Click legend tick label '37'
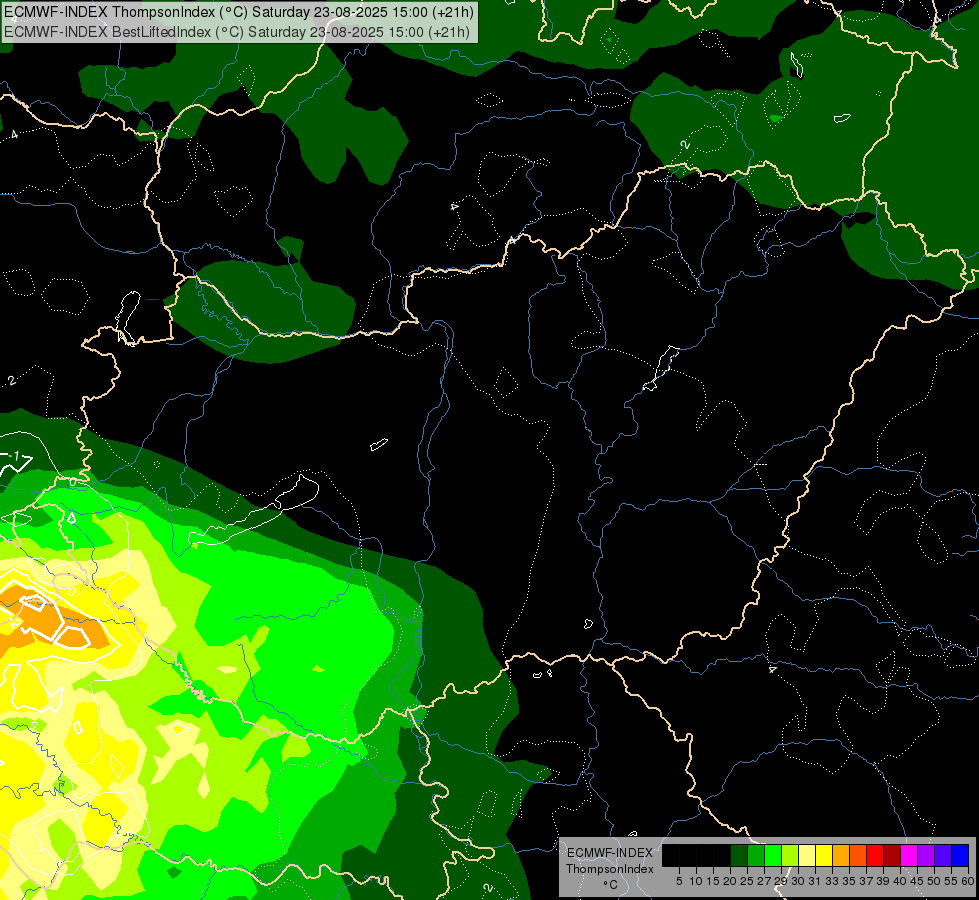 point(867,881)
